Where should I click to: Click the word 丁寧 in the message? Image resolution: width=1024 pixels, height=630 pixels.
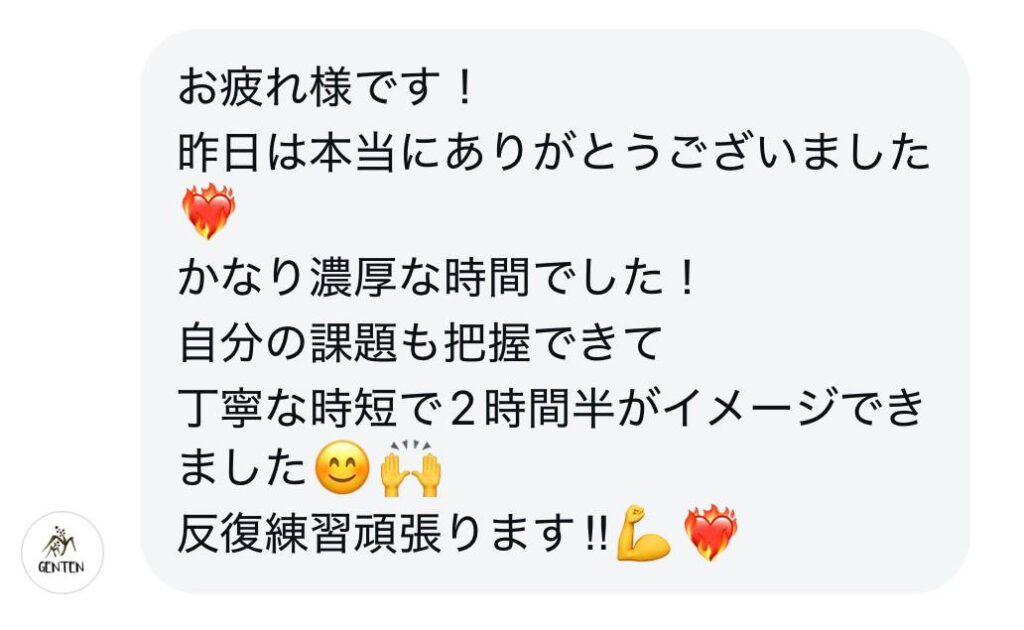pos(220,407)
